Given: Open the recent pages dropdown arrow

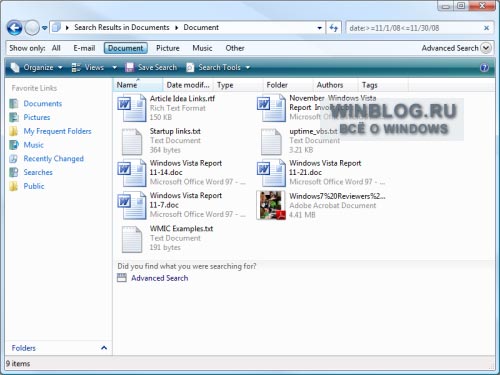Looking at the screenshot, I should (x=44, y=28).
